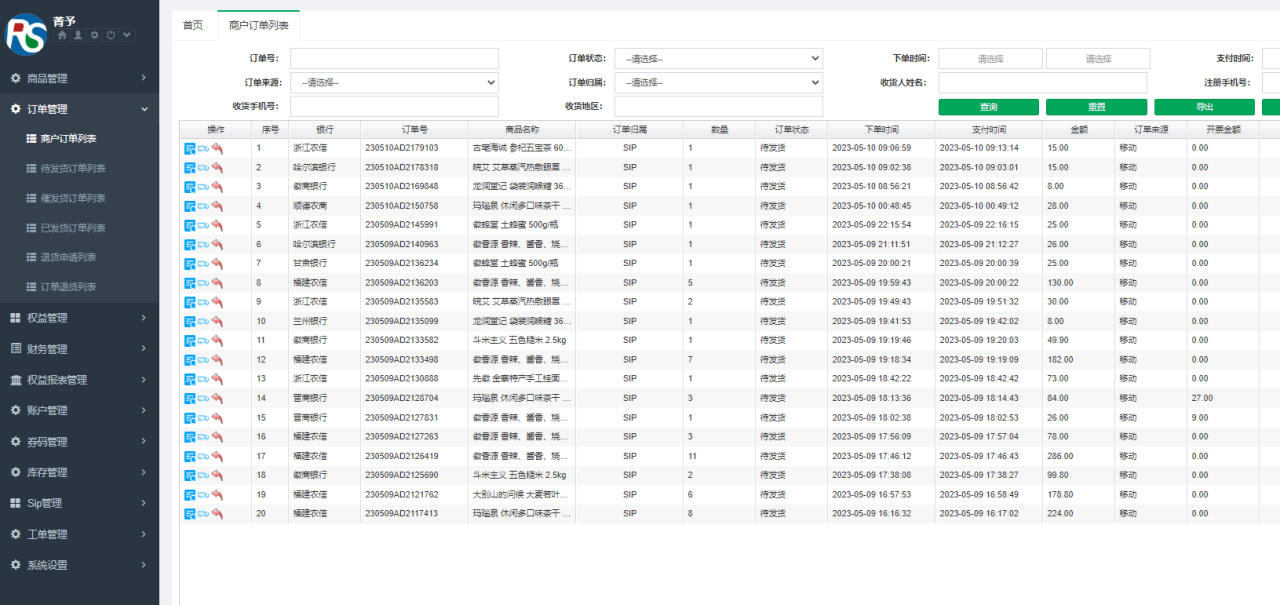Open details icon for row 8
1280x605 pixels.
click(189, 283)
